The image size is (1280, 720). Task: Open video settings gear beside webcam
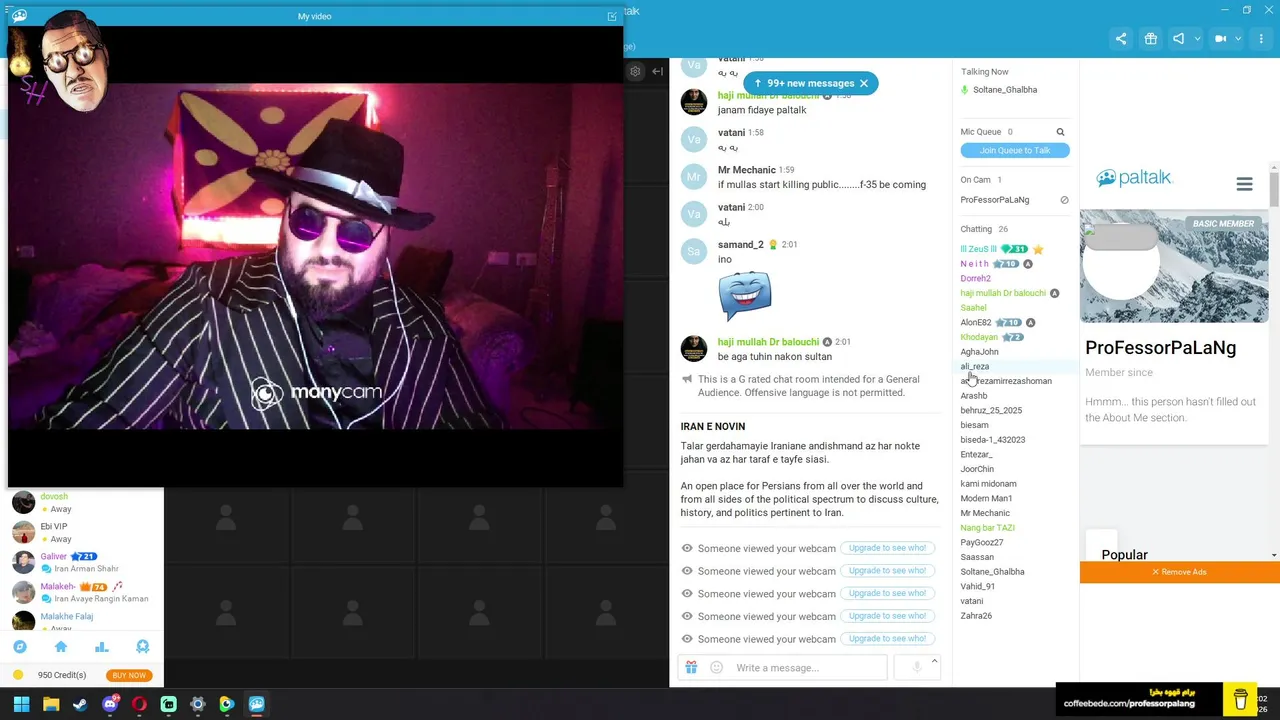pos(635,71)
